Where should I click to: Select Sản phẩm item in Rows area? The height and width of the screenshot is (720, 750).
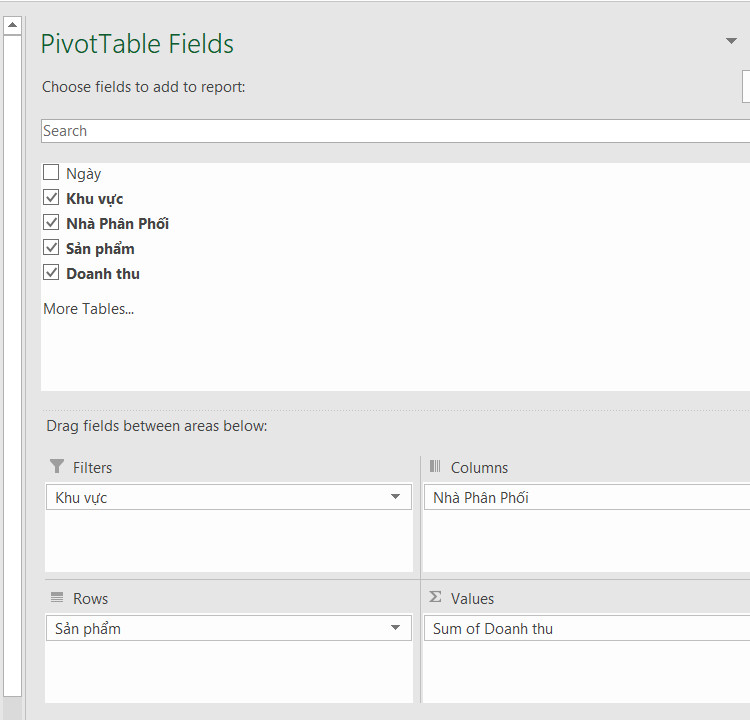click(x=229, y=628)
